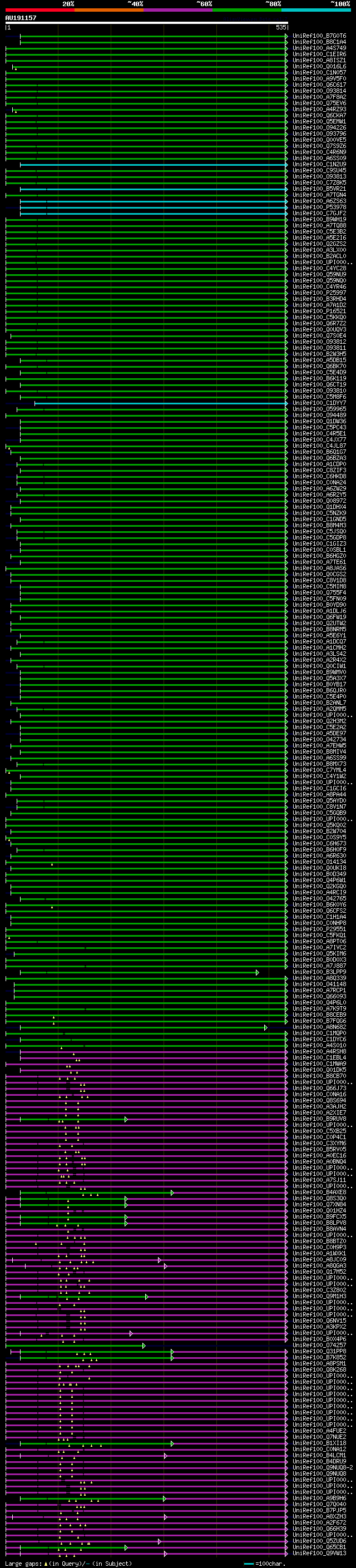Select label UniRef100_A7F8A2
The width and height of the screenshot is (356, 1568).
click(x=319, y=97)
